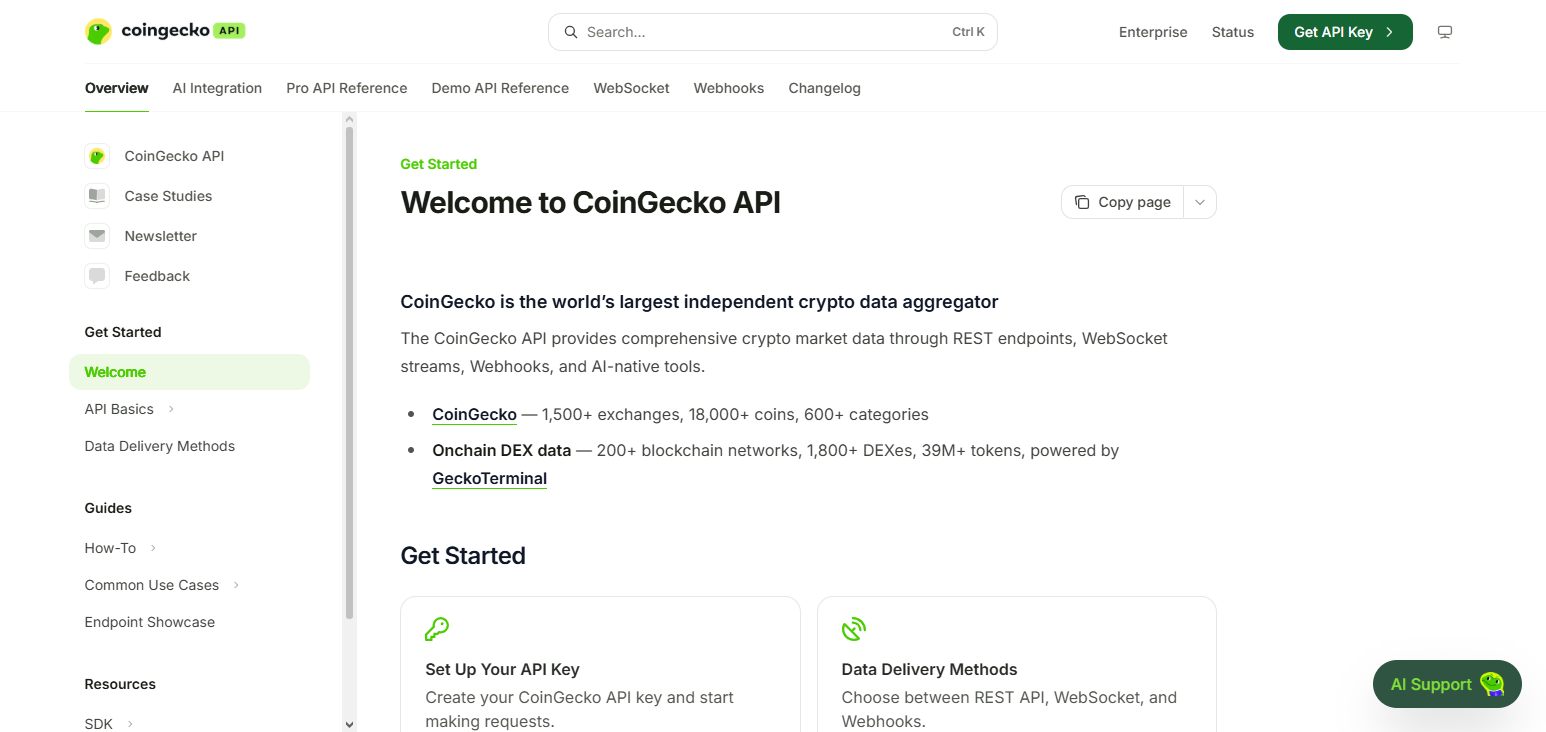Click the 'Welcome to CoinGecko API' heading

590,202
